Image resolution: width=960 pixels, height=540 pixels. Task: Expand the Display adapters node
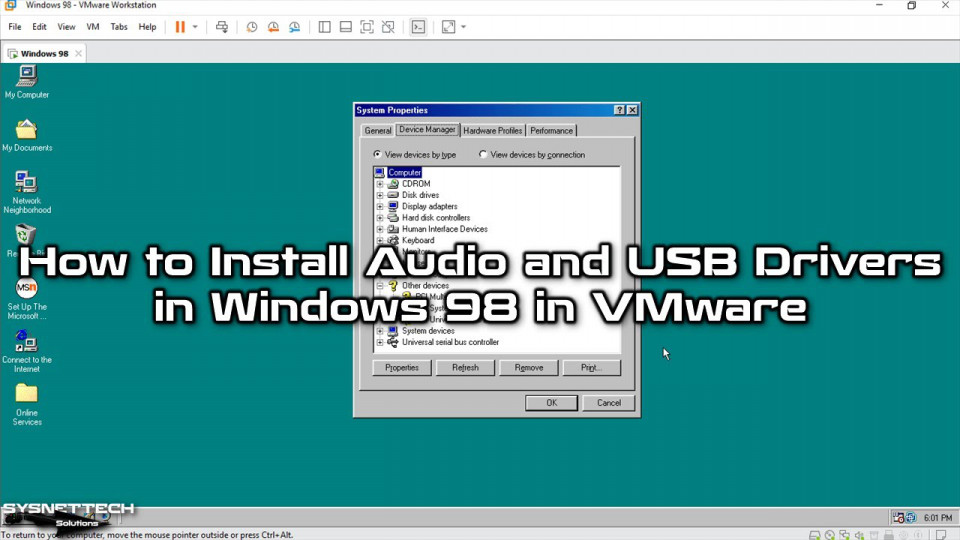pyautogui.click(x=380, y=206)
